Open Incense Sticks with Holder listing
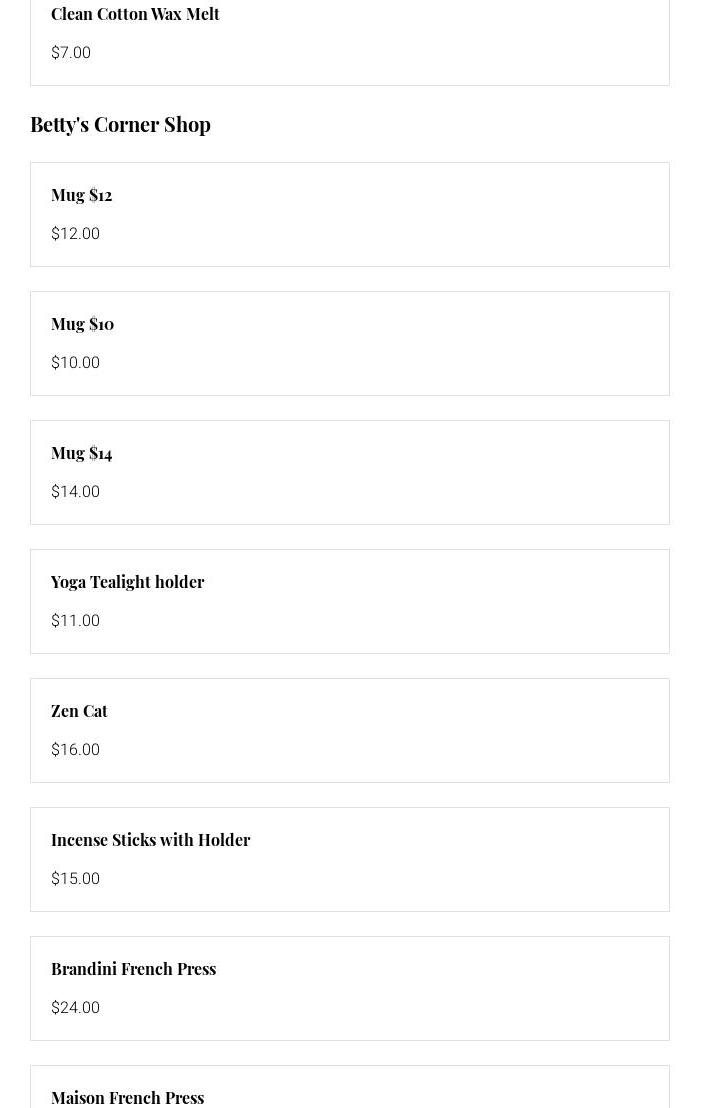The image size is (705, 1108). tap(150, 840)
